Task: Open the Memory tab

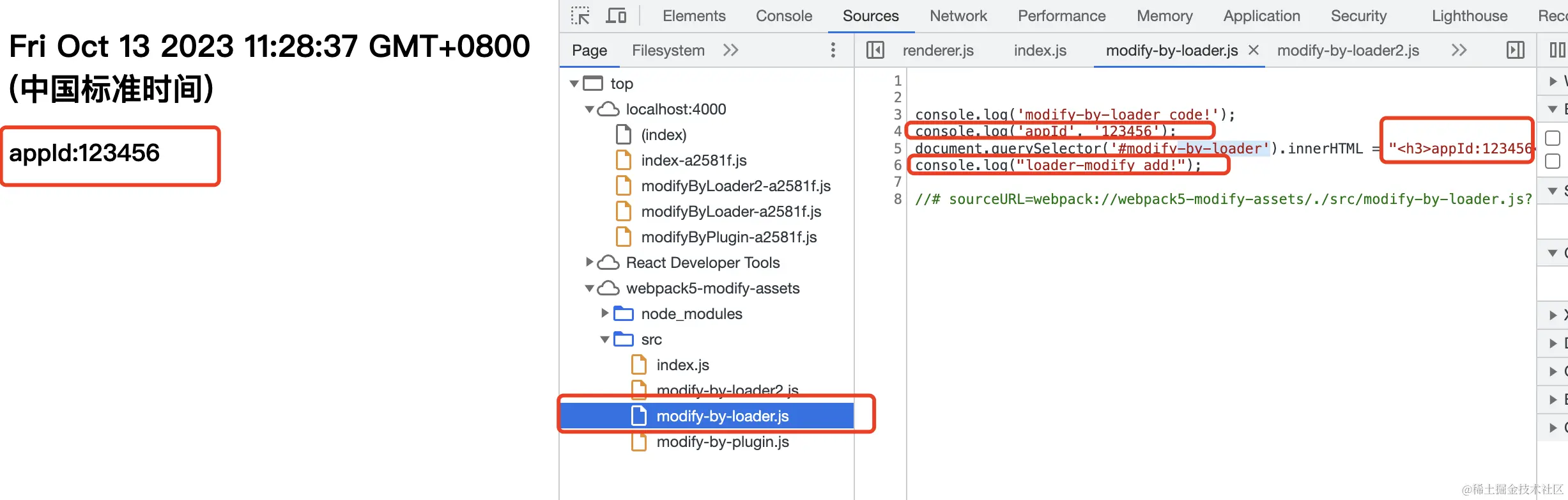Action: (1165, 16)
